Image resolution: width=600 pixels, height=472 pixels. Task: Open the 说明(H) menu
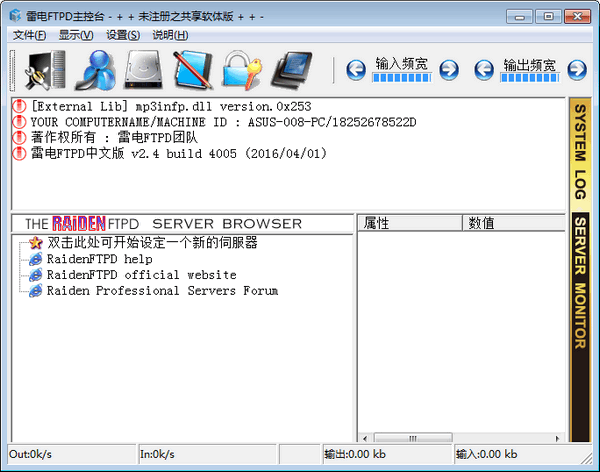(170, 35)
